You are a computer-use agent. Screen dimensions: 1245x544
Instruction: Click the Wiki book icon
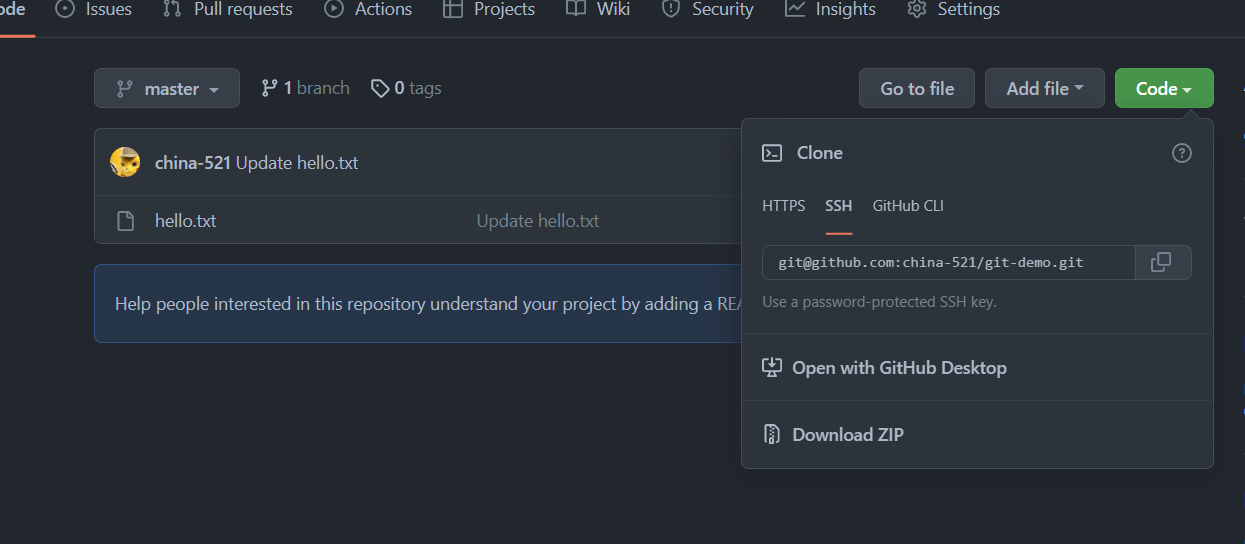click(575, 9)
